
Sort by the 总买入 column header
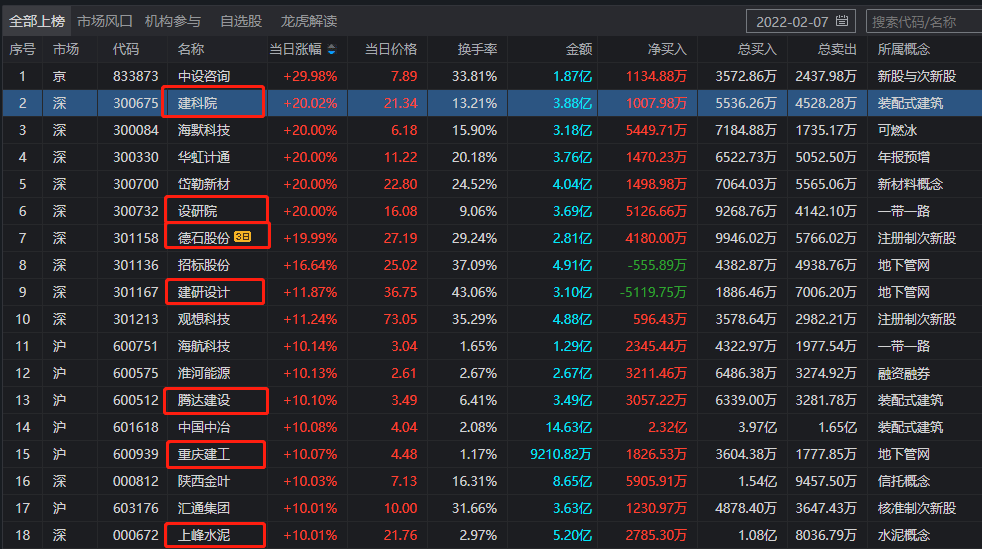click(x=757, y=49)
